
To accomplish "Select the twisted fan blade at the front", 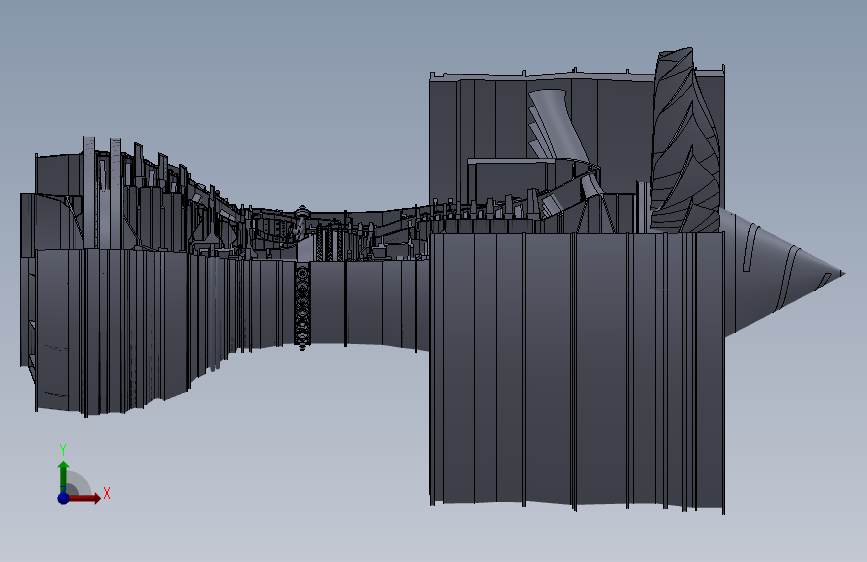I will 685,141.
